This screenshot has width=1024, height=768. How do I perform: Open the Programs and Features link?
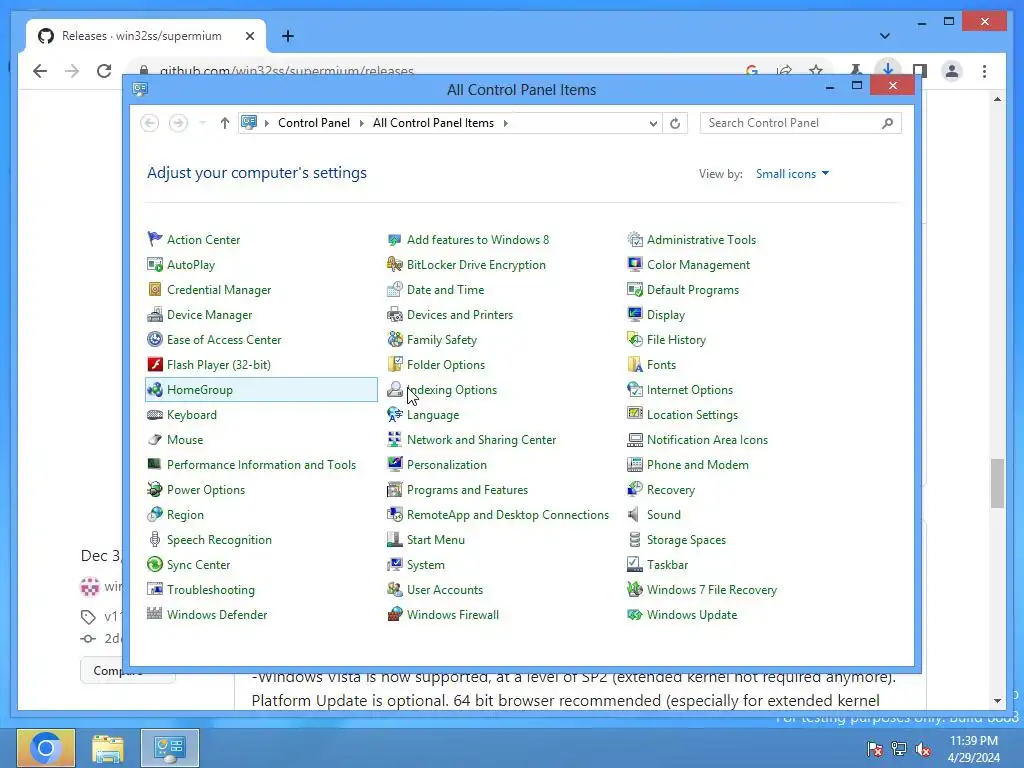pos(468,490)
